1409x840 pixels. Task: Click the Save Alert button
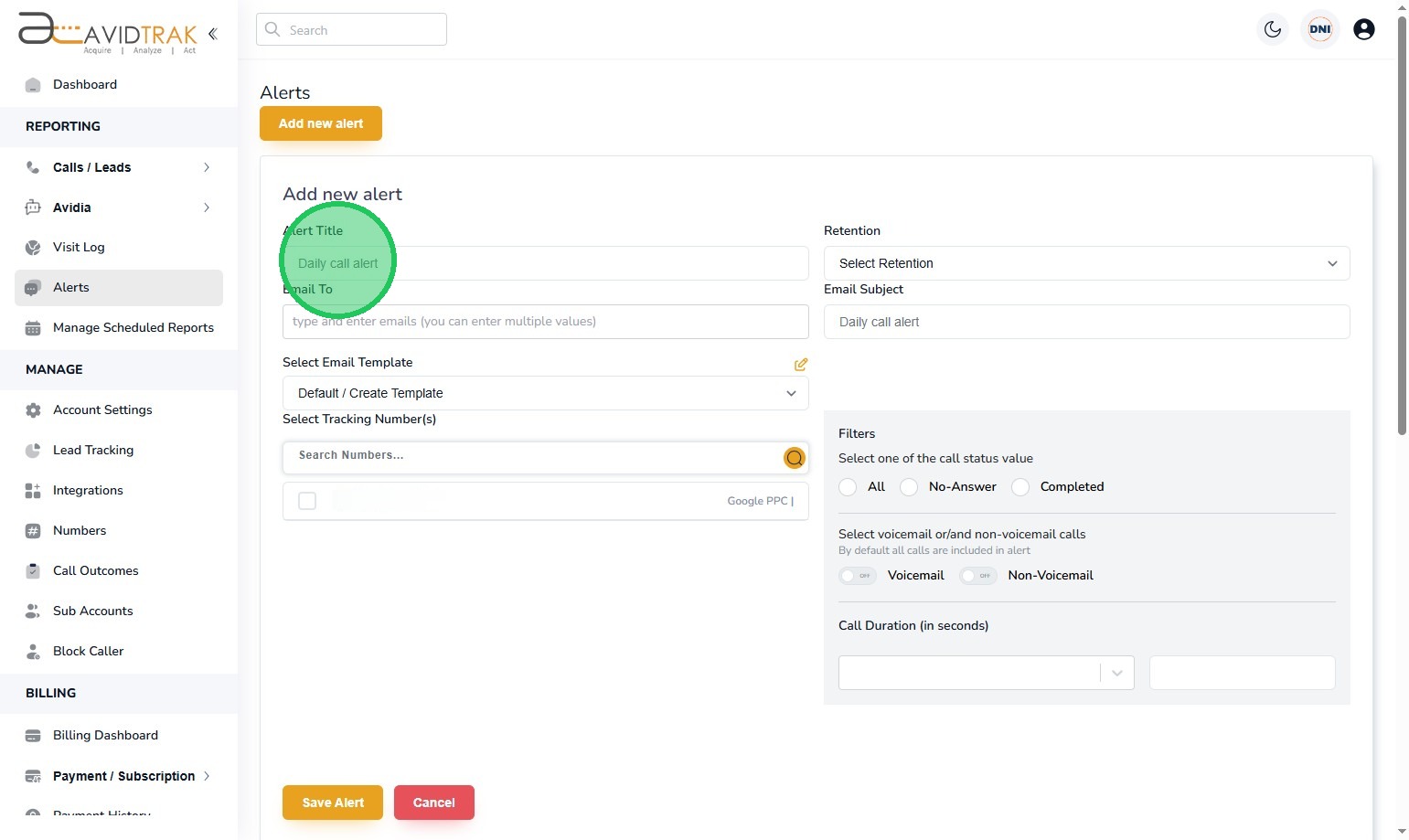pyautogui.click(x=333, y=803)
